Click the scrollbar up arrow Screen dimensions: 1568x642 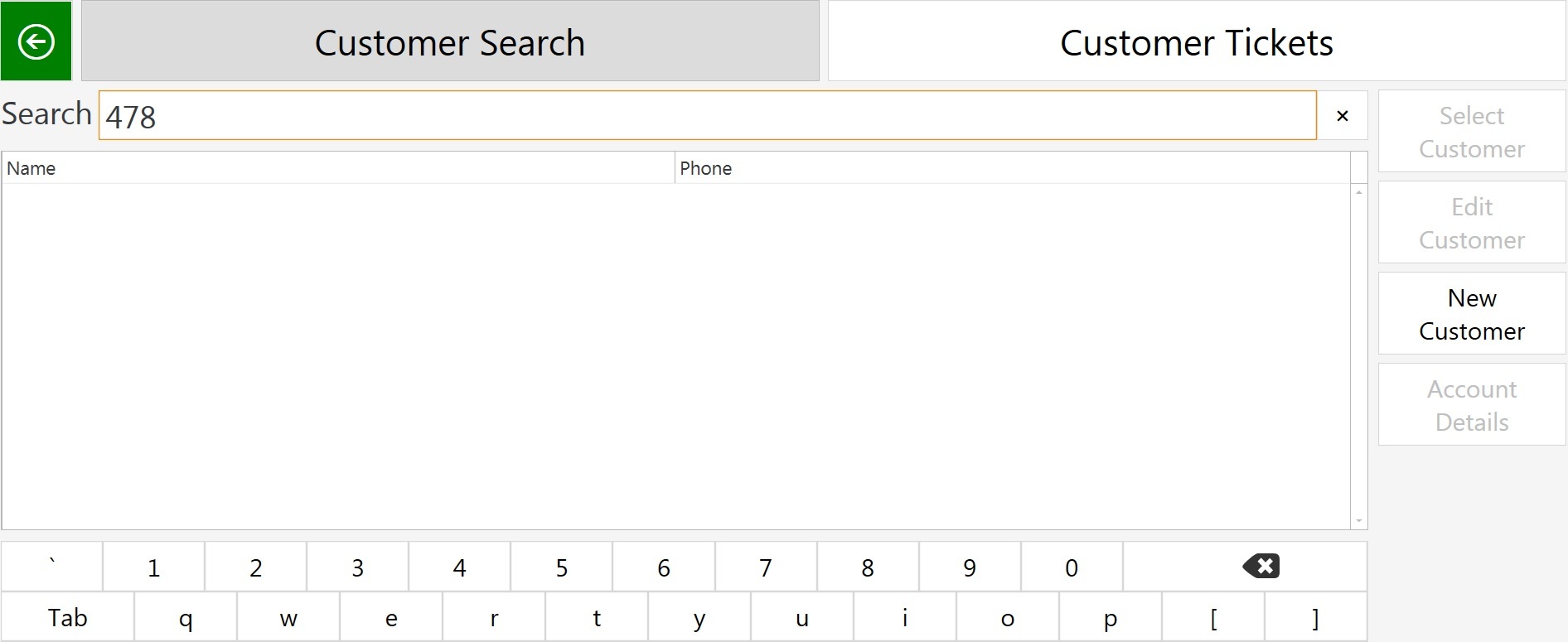click(1359, 192)
